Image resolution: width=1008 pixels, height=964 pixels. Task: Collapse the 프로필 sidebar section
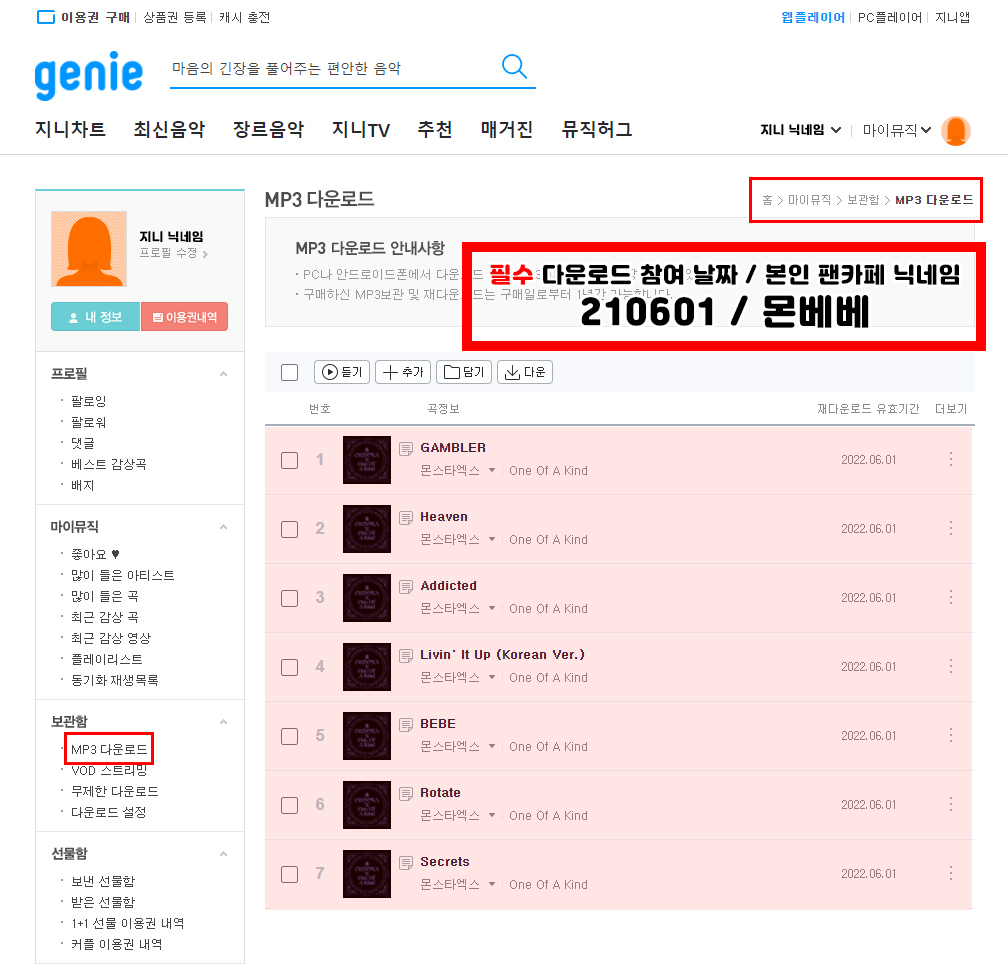tap(223, 373)
